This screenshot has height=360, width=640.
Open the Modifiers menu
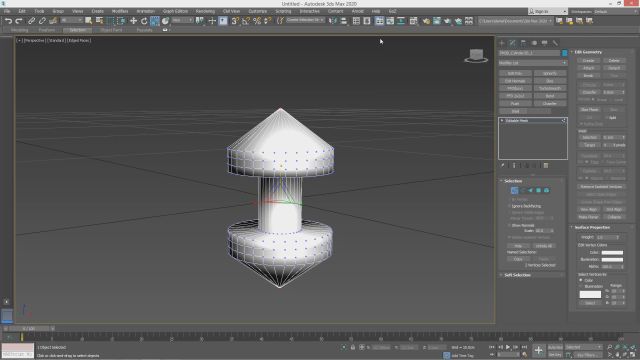click(x=120, y=11)
